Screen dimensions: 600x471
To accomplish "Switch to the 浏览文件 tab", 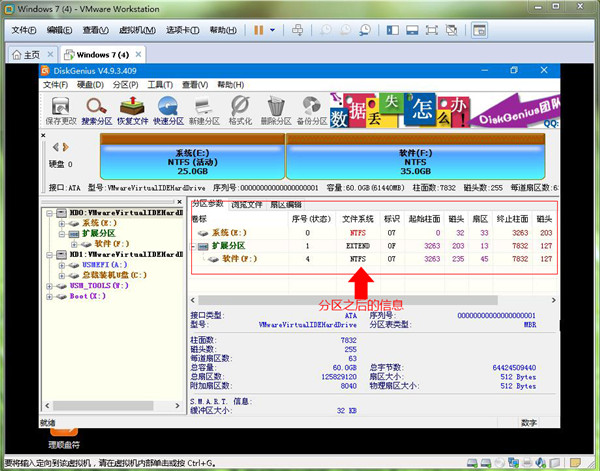I will coord(246,205).
